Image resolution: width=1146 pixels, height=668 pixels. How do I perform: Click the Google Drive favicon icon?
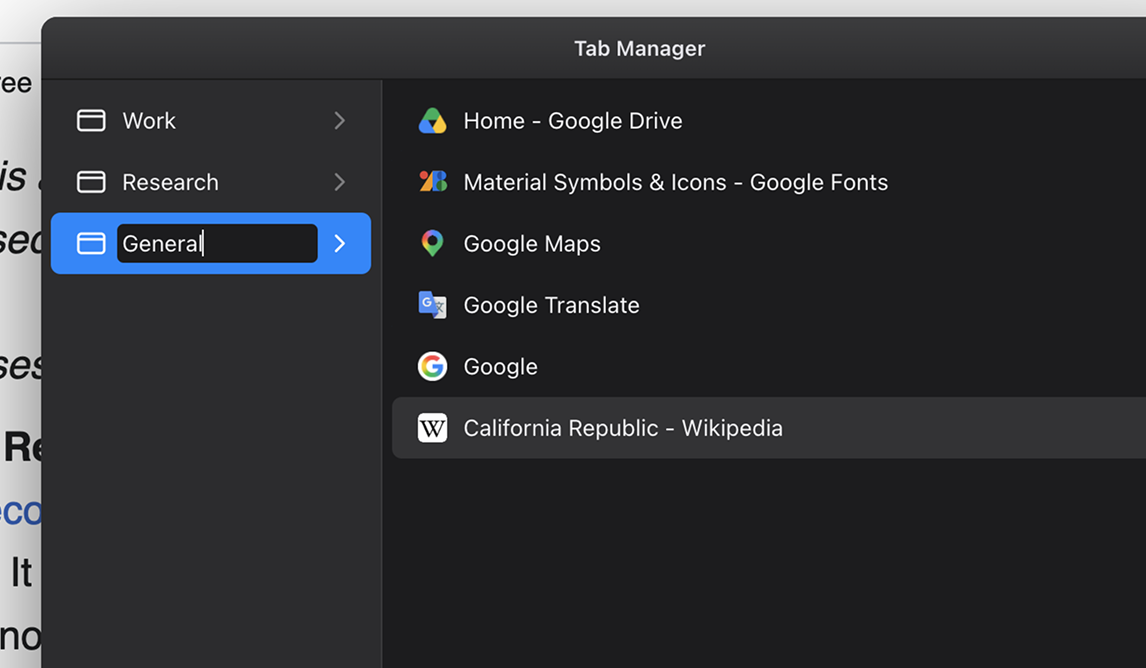click(432, 121)
